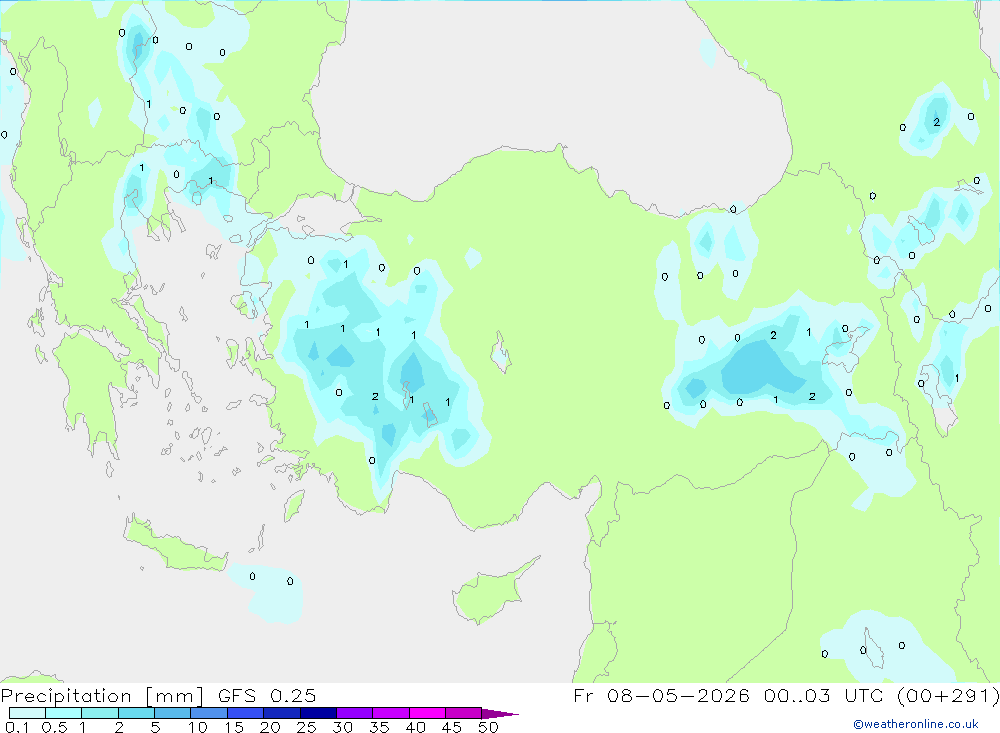Screen dimensions: 1000x733
Task: Click the "25" legend scale label
Action: [306, 727]
